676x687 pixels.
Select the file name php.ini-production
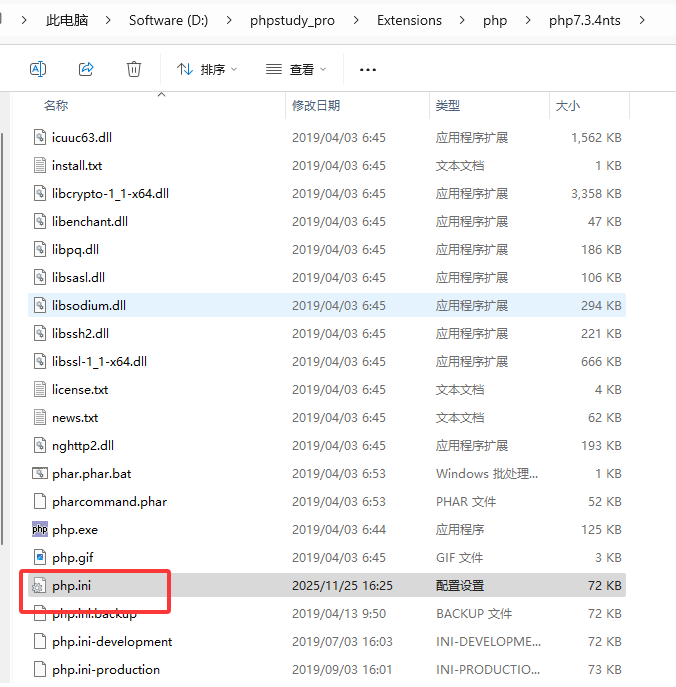pyautogui.click(x=106, y=670)
